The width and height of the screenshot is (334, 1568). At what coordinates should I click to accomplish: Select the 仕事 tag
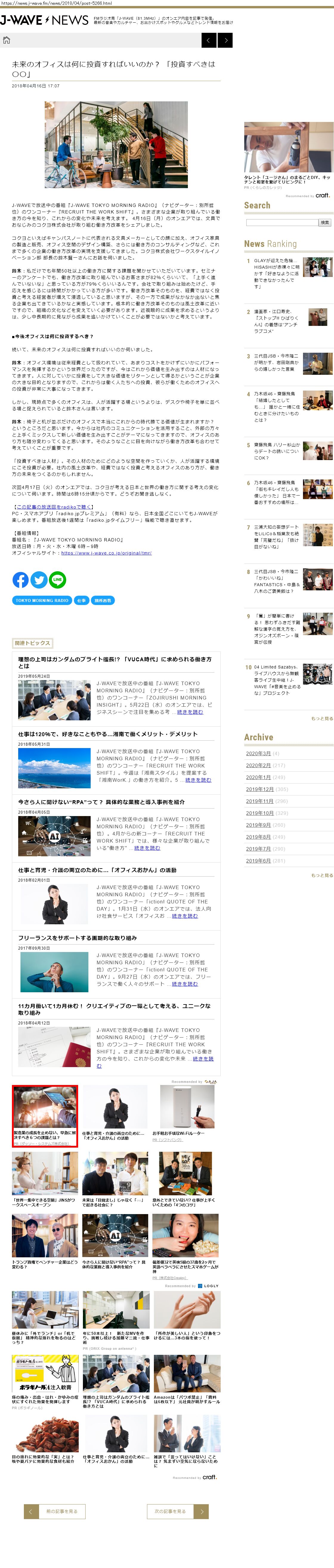[81, 600]
